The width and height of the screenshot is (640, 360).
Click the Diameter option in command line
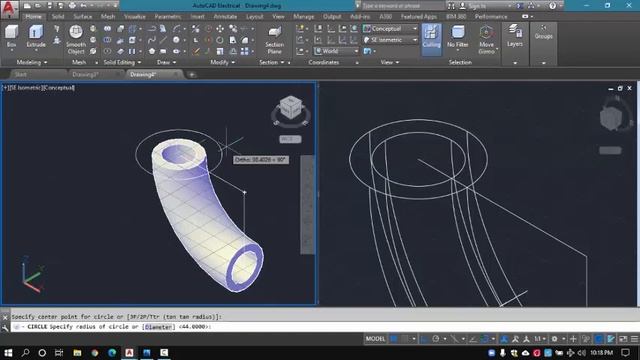coord(158,327)
